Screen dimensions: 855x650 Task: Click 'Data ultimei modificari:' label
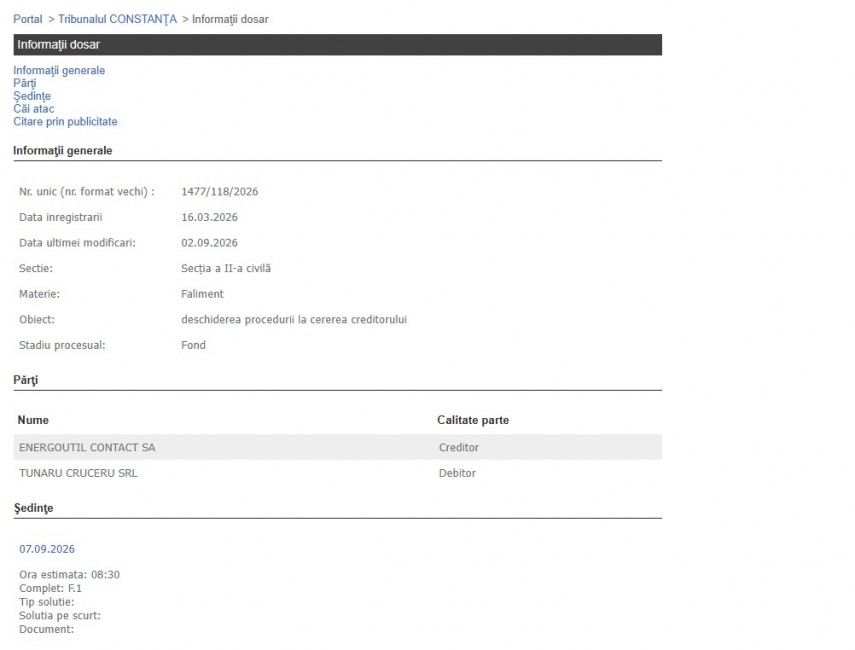(77, 243)
